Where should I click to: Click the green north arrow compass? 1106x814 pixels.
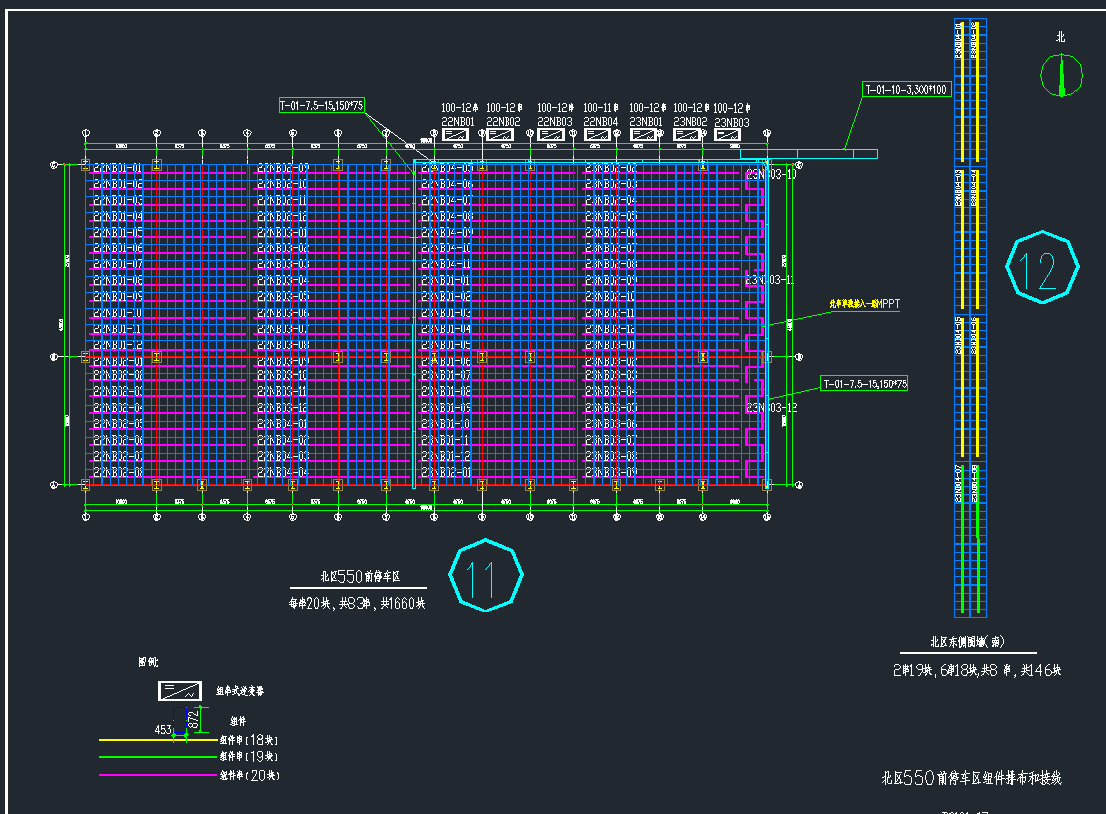pos(1061,75)
